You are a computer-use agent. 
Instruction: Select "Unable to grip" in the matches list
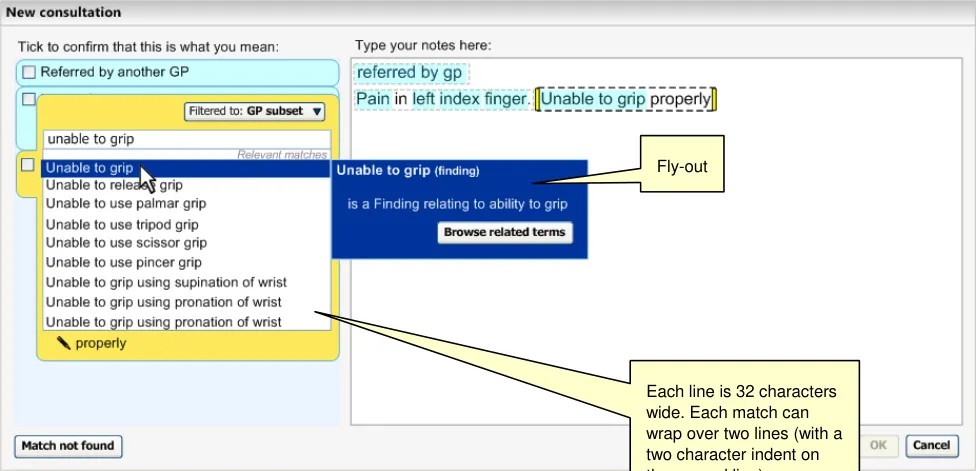tap(90, 168)
